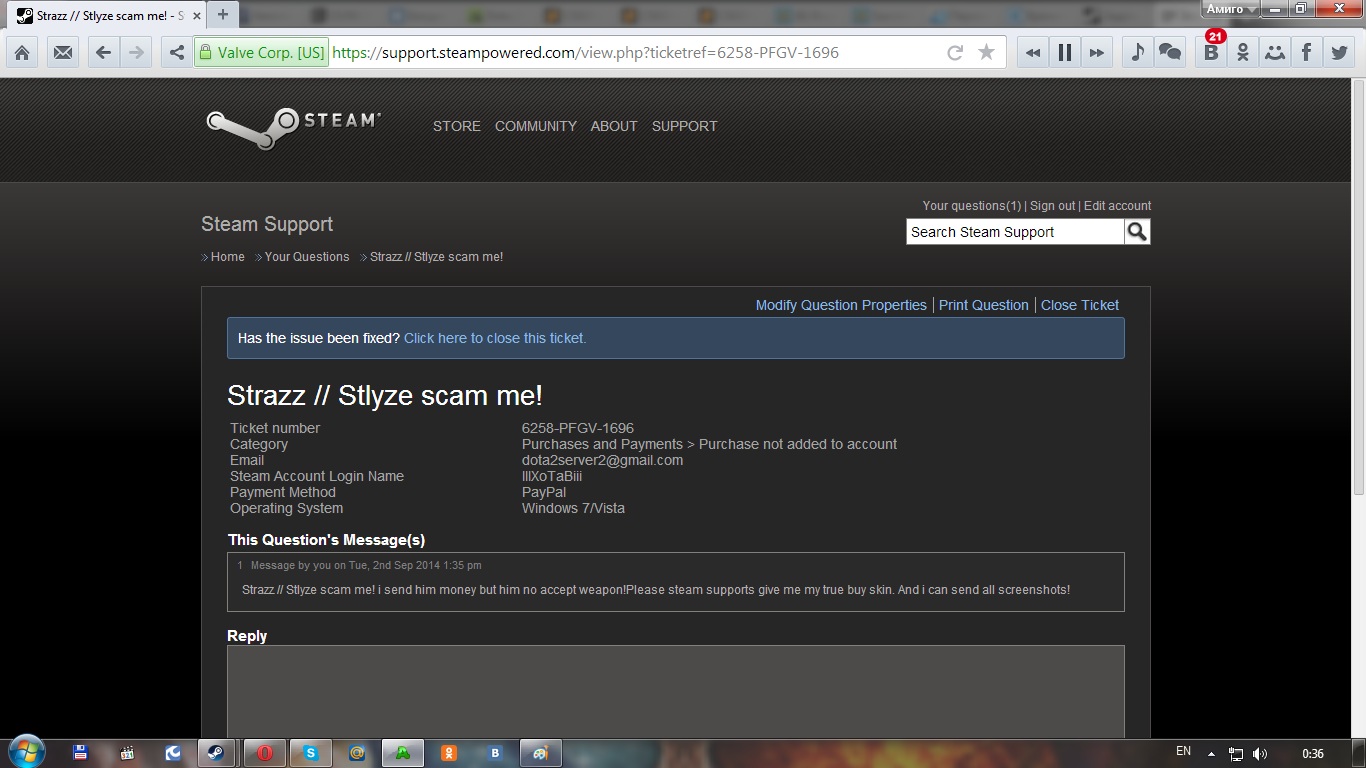Click the Print Question link
1366x768 pixels.
point(984,305)
